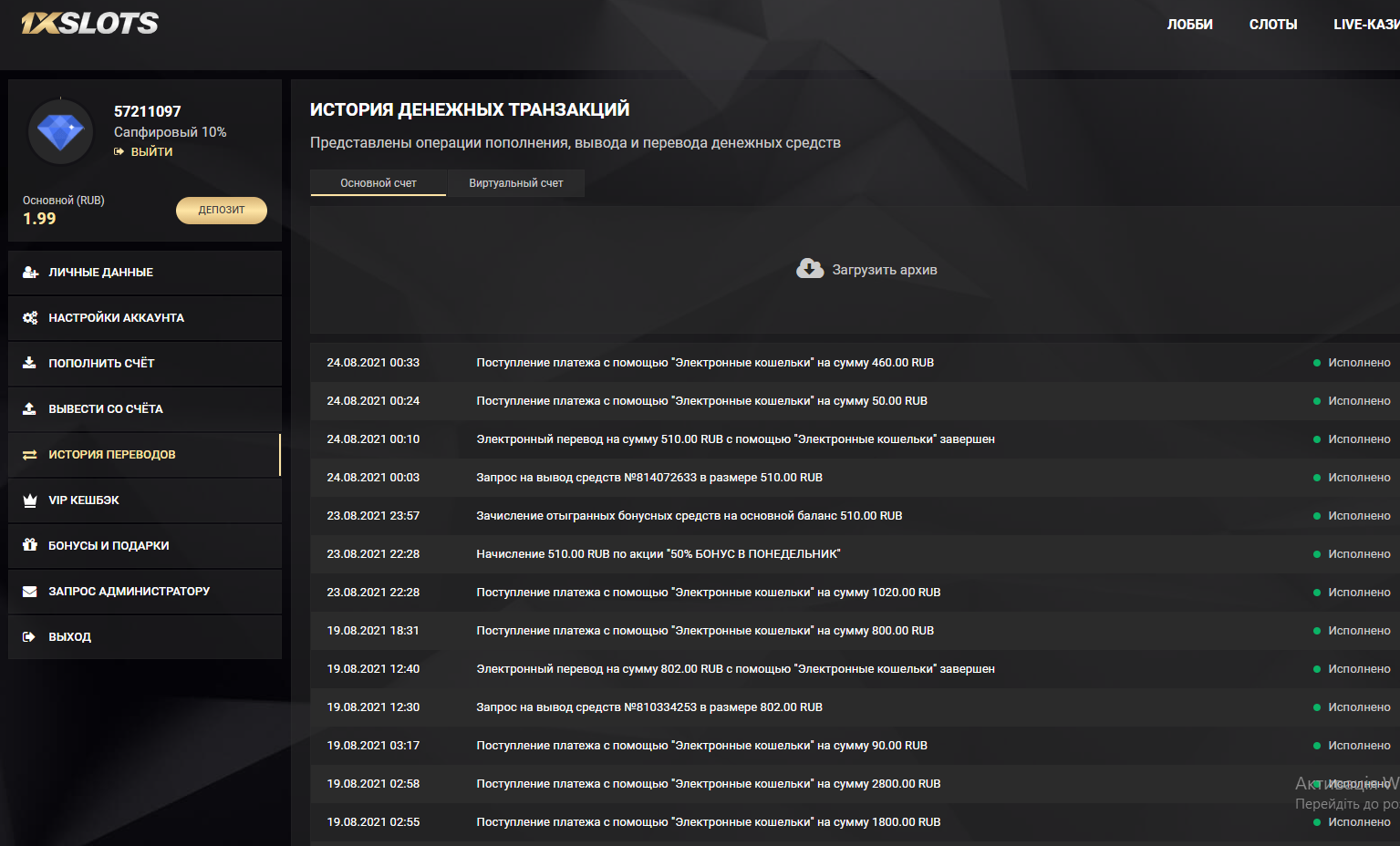This screenshot has width=1400, height=846.
Task: Click the ВЫЙТИ logout link
Action: 151,152
